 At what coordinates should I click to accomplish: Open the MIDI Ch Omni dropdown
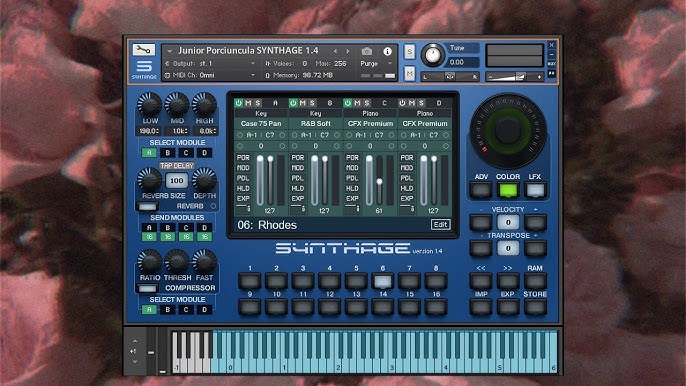click(x=210, y=75)
